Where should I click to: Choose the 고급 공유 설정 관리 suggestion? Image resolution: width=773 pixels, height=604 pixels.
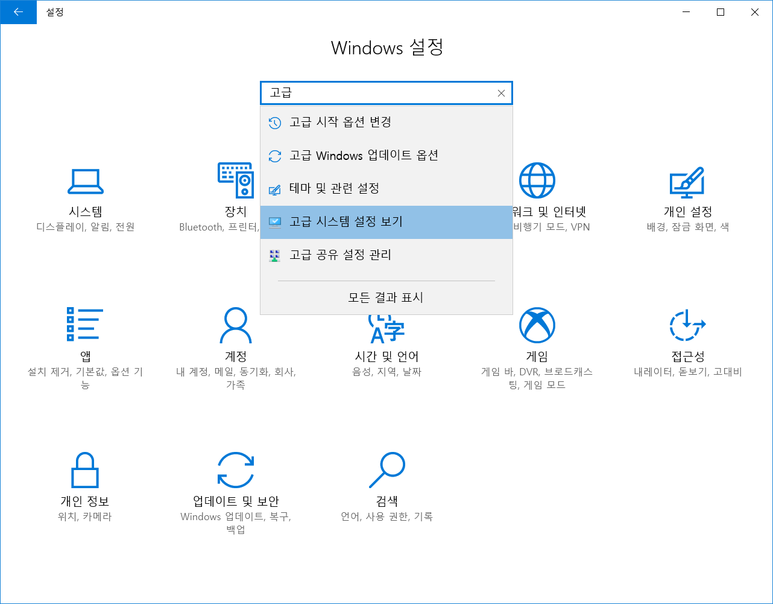point(386,255)
